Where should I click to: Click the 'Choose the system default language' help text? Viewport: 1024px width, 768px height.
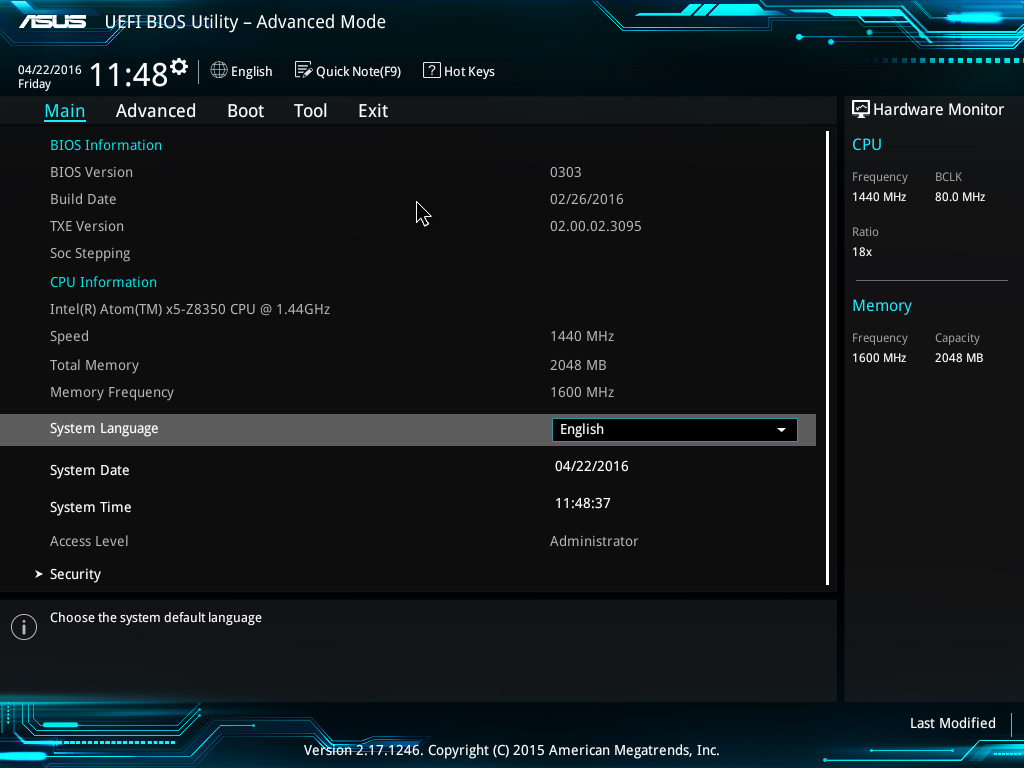pos(155,618)
